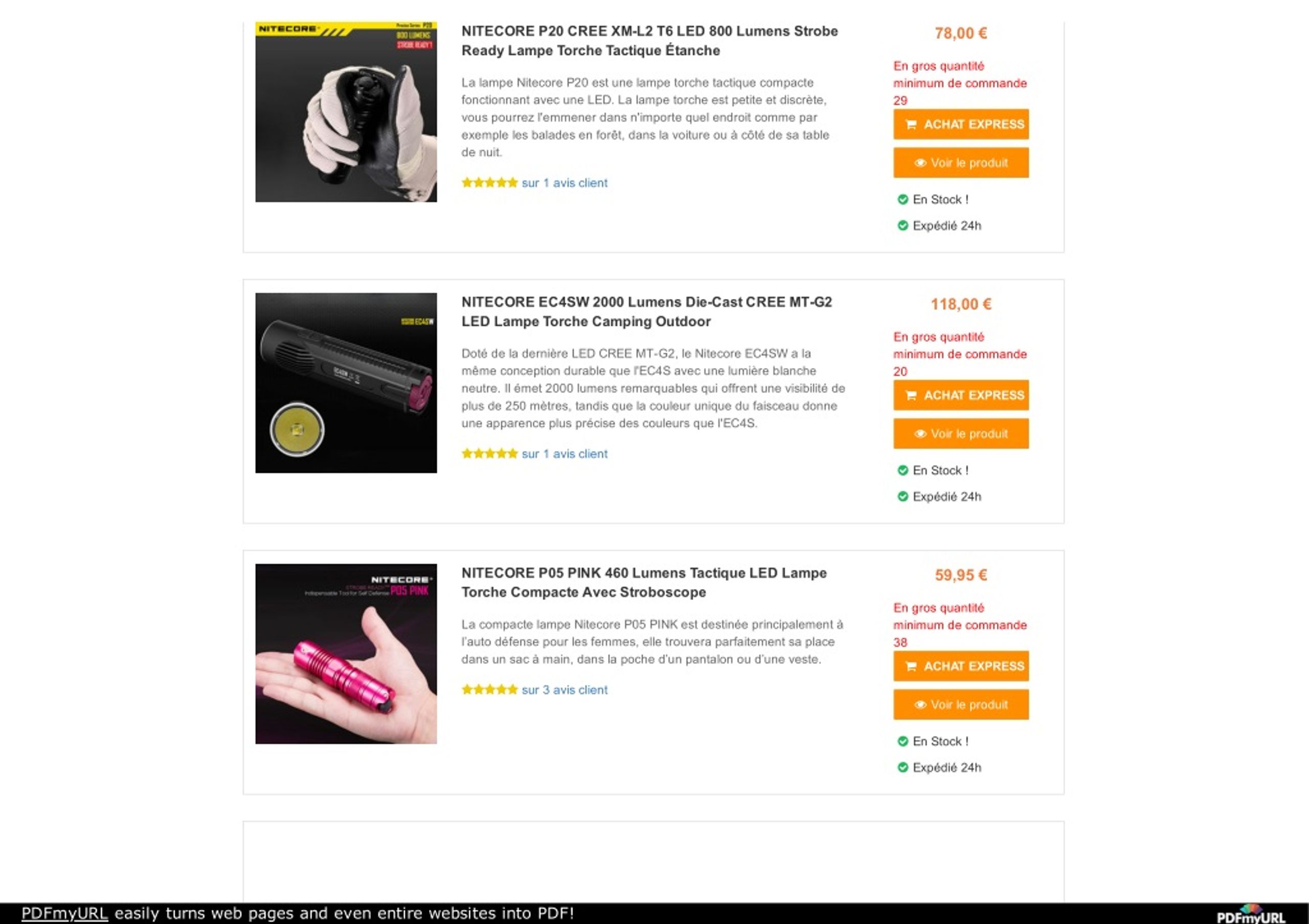Open NITECORE EC4SW 2000 Lumens title link

click(646, 312)
